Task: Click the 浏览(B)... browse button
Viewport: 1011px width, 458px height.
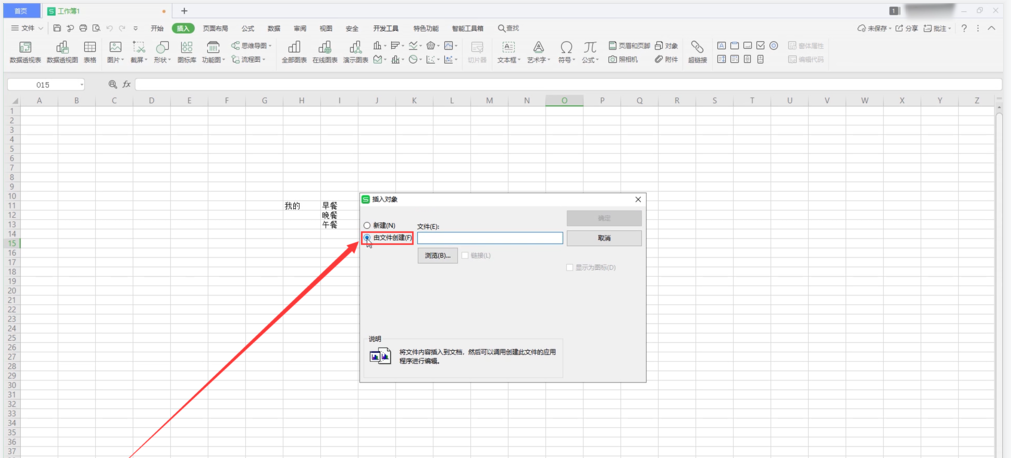Action: point(438,255)
